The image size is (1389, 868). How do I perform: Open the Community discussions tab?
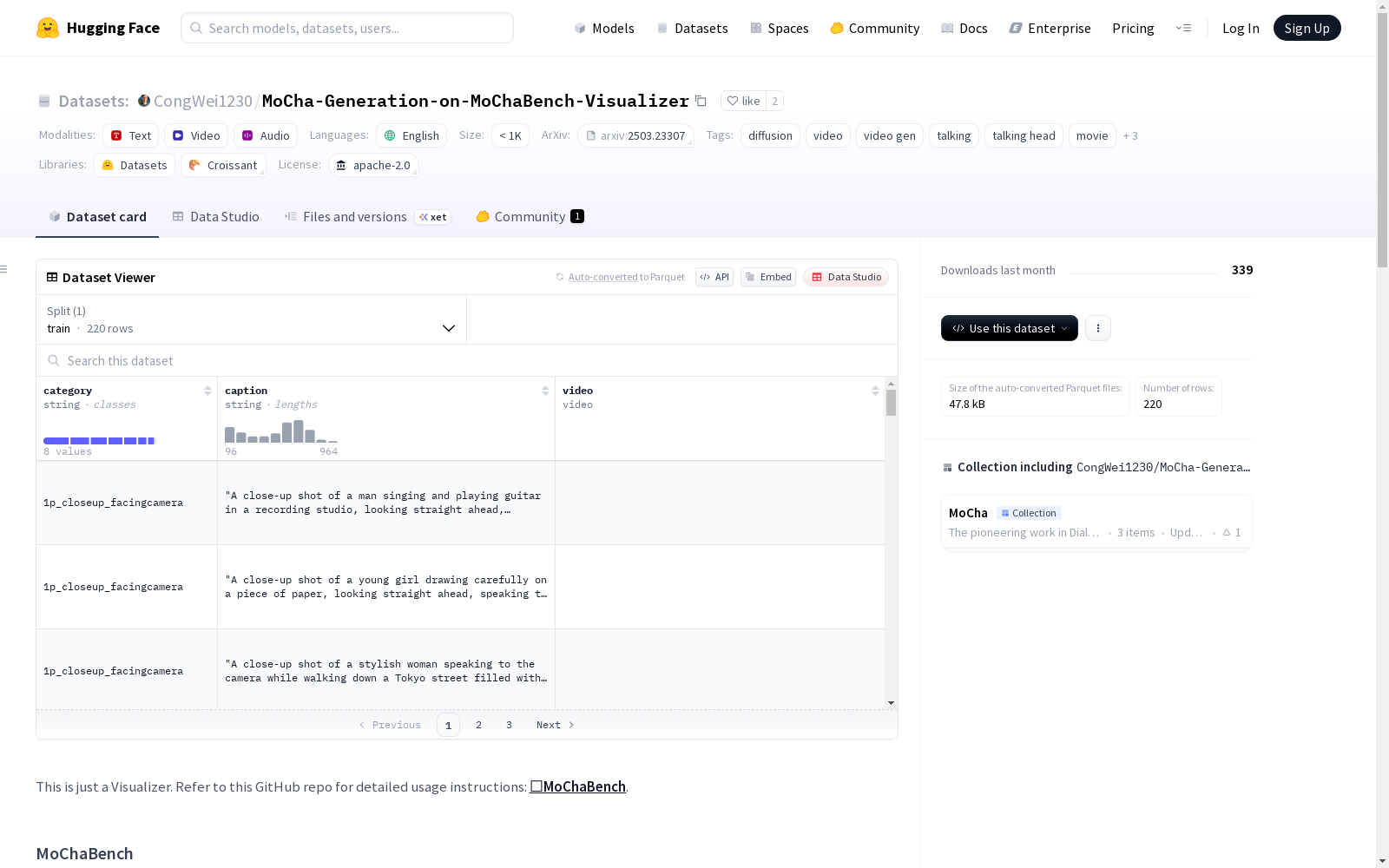coord(530,217)
